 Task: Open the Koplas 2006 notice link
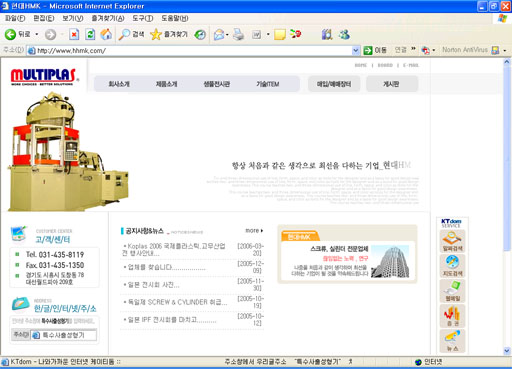pos(173,249)
